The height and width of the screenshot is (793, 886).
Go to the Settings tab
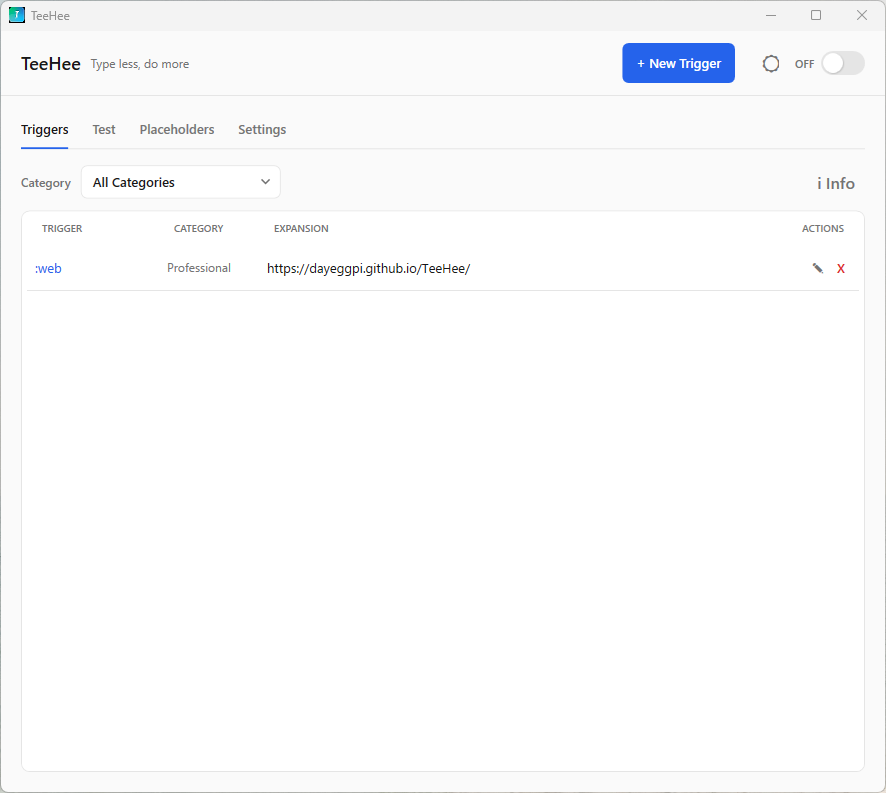coord(262,129)
